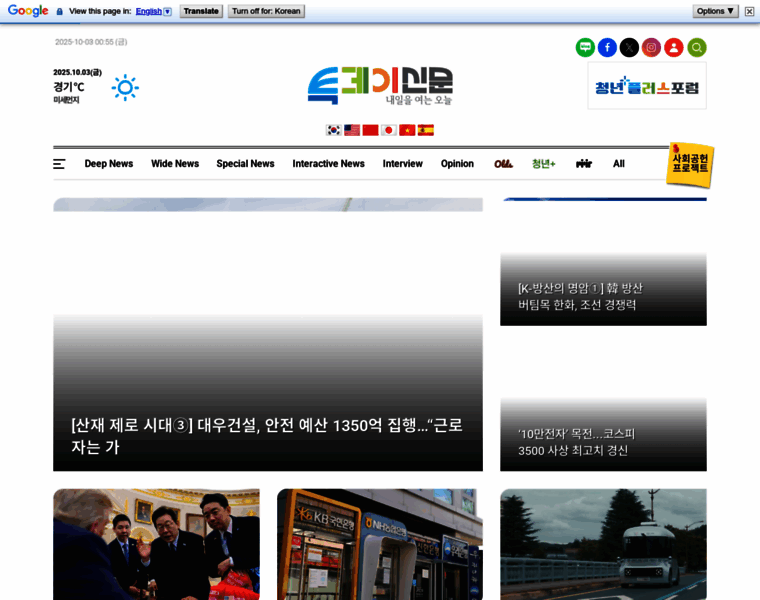
Task: Click the yellow sticky-note project banner
Action: (690, 164)
